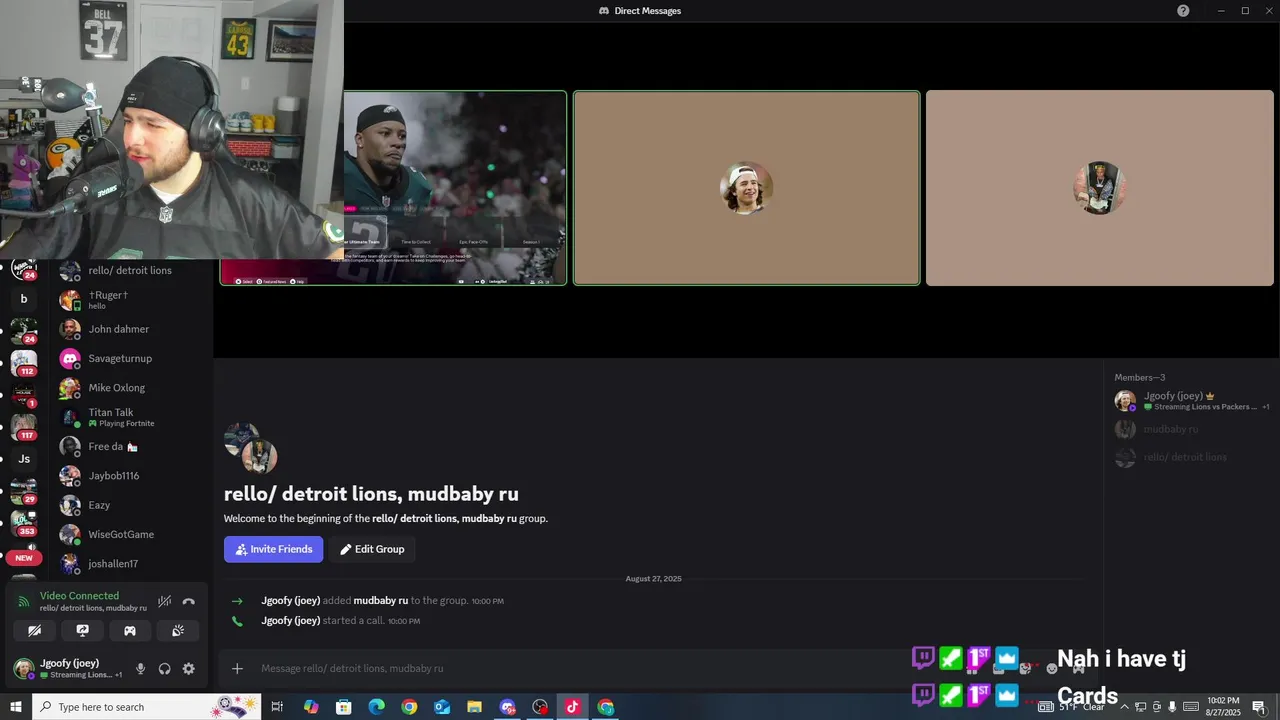Open notification center icon
Image resolution: width=1280 pixels, height=720 pixels.
pyautogui.click(x=1259, y=707)
